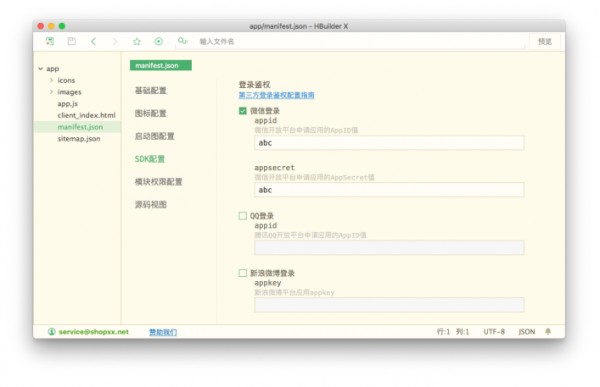Image resolution: width=600 pixels, height=387 pixels.
Task: Select SDK配置 section
Action: [x=150, y=159]
